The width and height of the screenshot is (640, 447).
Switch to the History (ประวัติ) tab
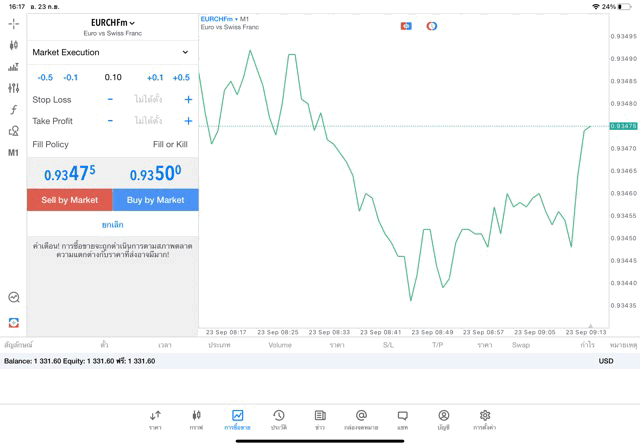(279, 419)
